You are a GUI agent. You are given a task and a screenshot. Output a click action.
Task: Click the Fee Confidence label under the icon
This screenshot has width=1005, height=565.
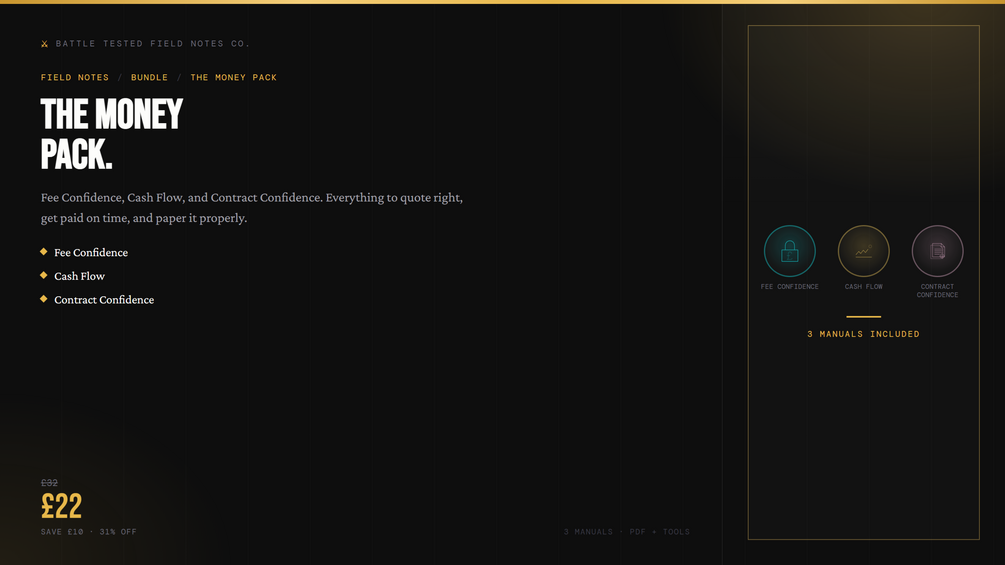tap(790, 287)
